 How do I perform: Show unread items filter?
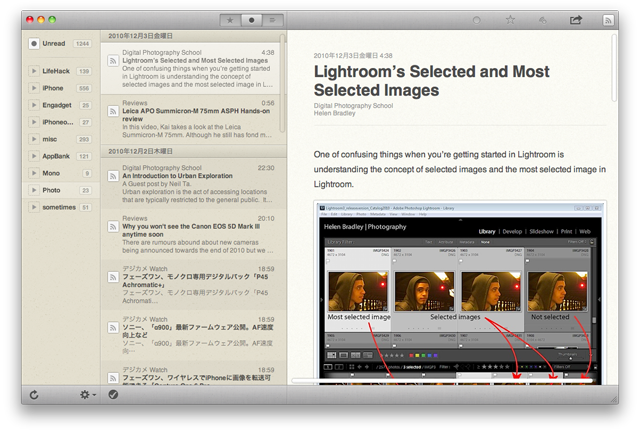pos(251,20)
